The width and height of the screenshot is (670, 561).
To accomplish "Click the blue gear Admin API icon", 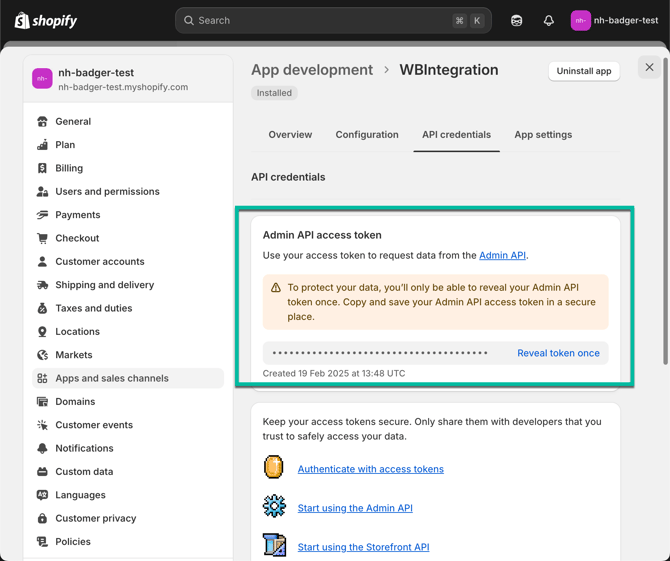I will (x=274, y=506).
